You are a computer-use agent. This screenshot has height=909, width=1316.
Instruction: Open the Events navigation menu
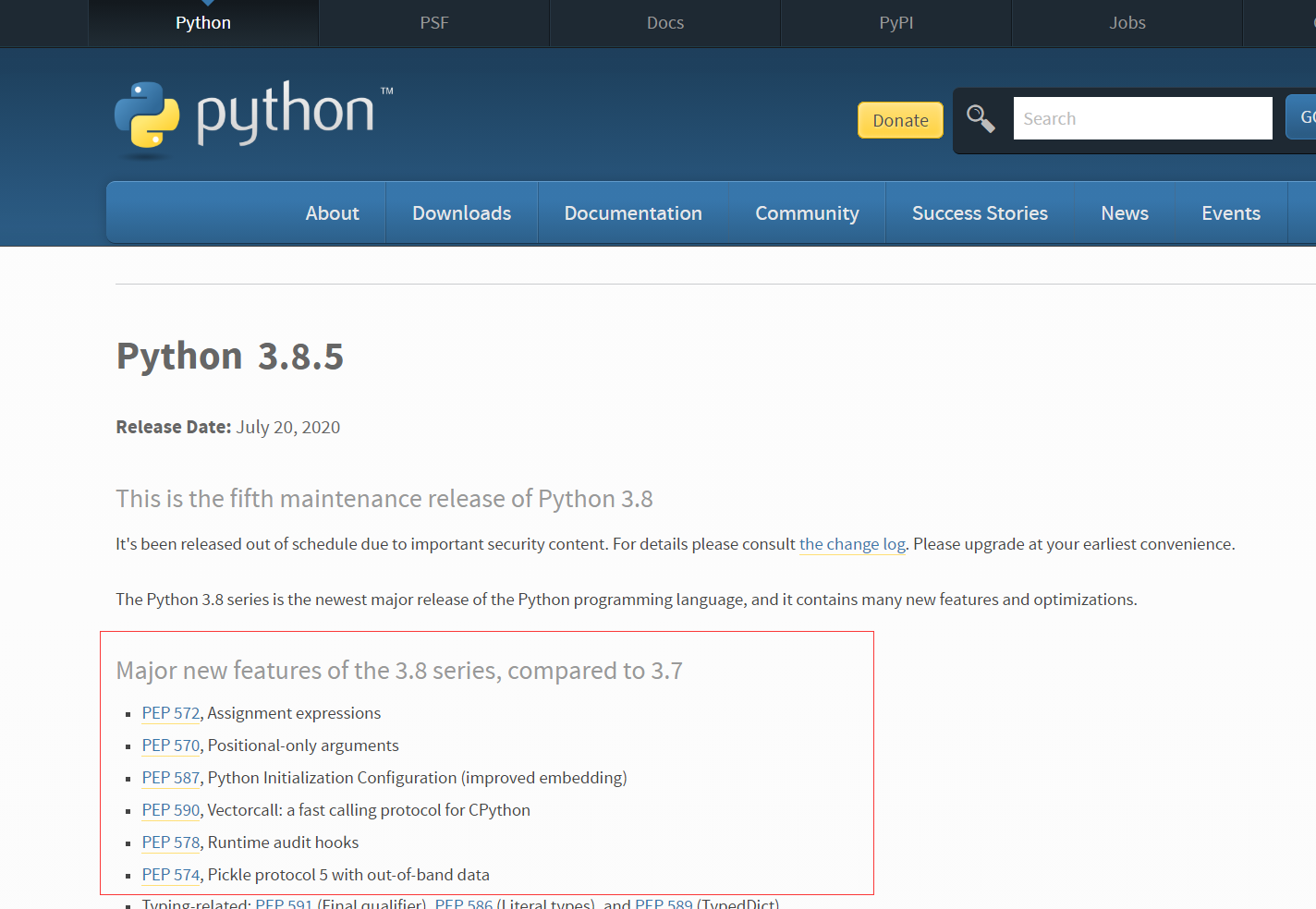[x=1231, y=213]
